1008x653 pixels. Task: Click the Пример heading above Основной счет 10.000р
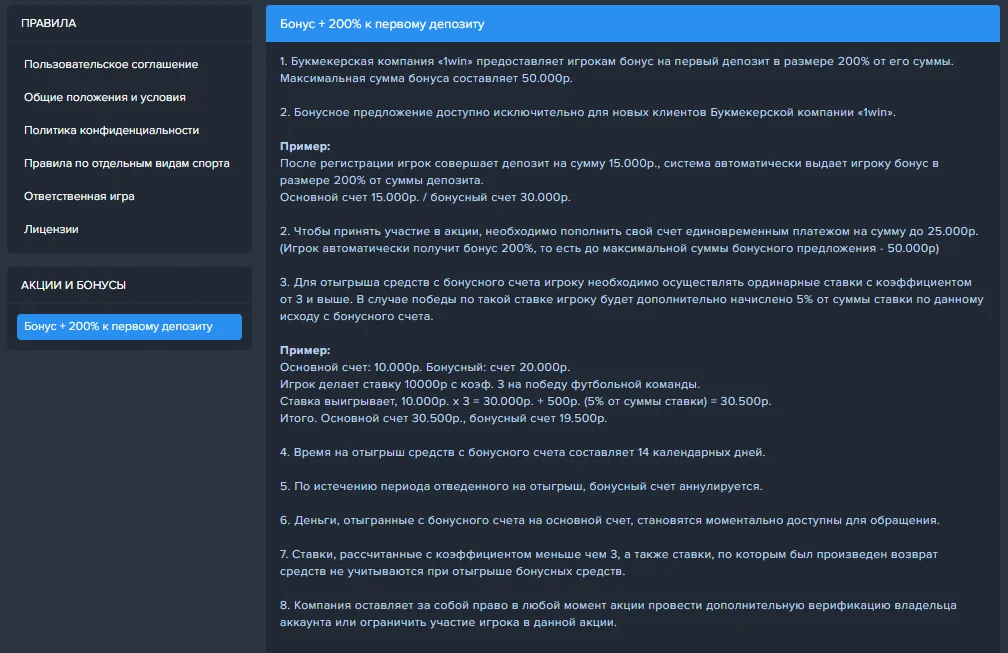pos(305,351)
